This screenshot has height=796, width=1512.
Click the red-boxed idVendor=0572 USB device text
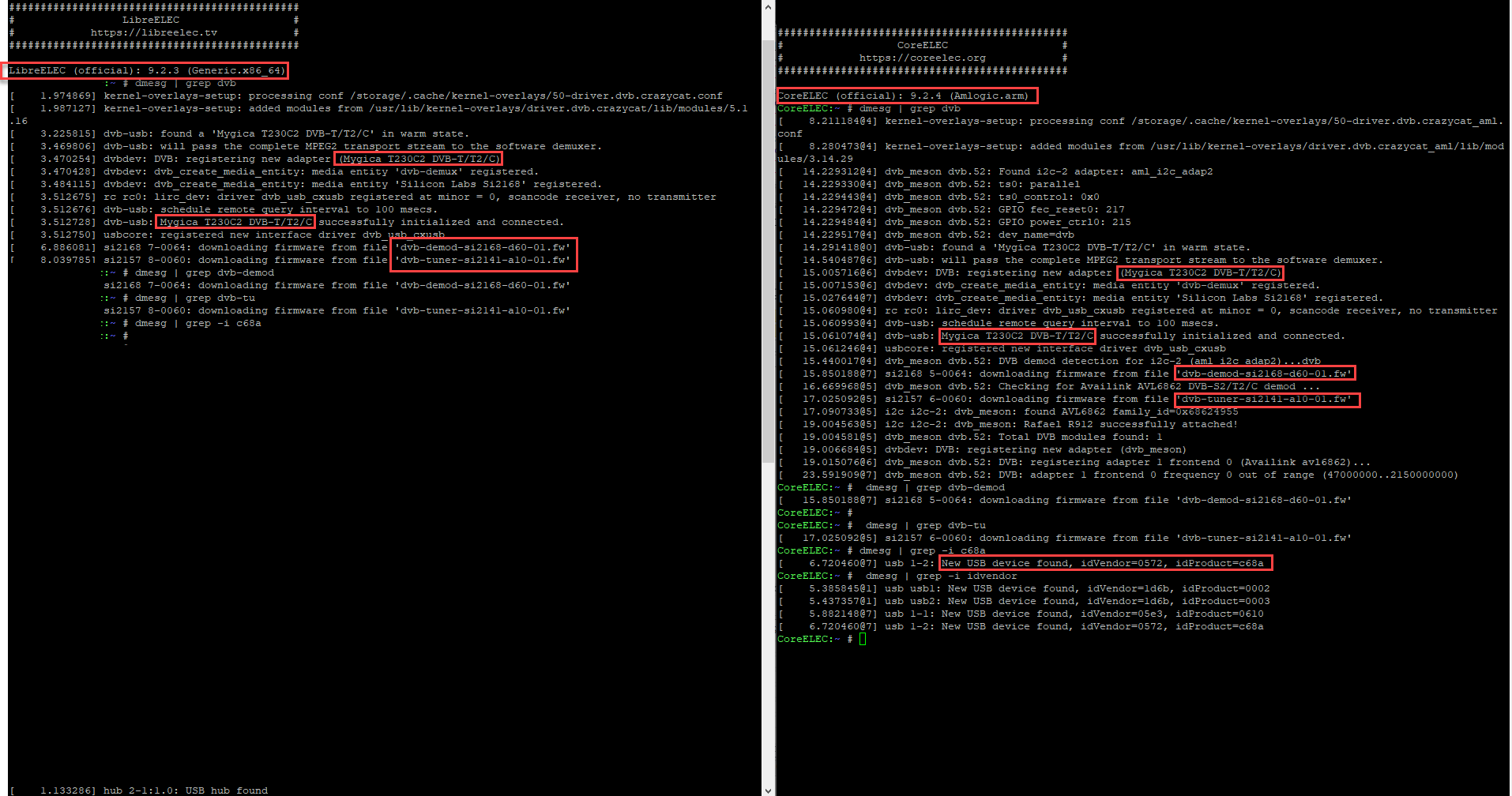(x=1104, y=563)
